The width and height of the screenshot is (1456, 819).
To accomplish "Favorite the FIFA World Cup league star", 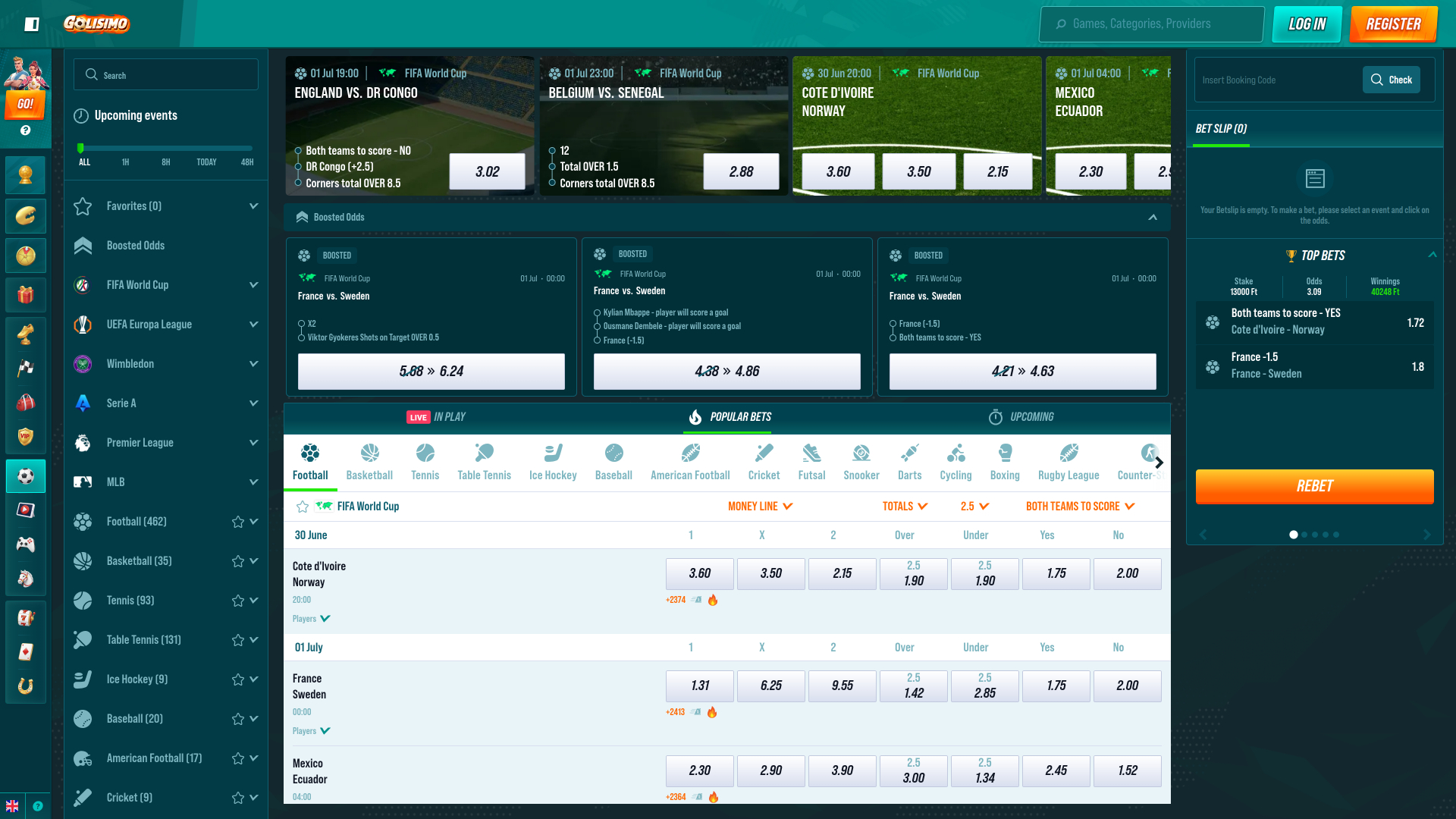I will click(x=303, y=507).
